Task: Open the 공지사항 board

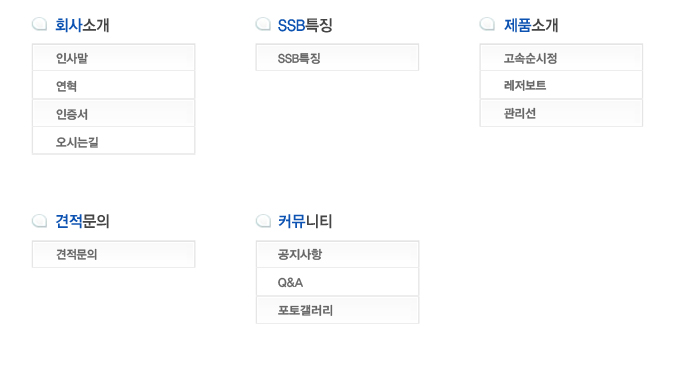Action: coord(337,254)
